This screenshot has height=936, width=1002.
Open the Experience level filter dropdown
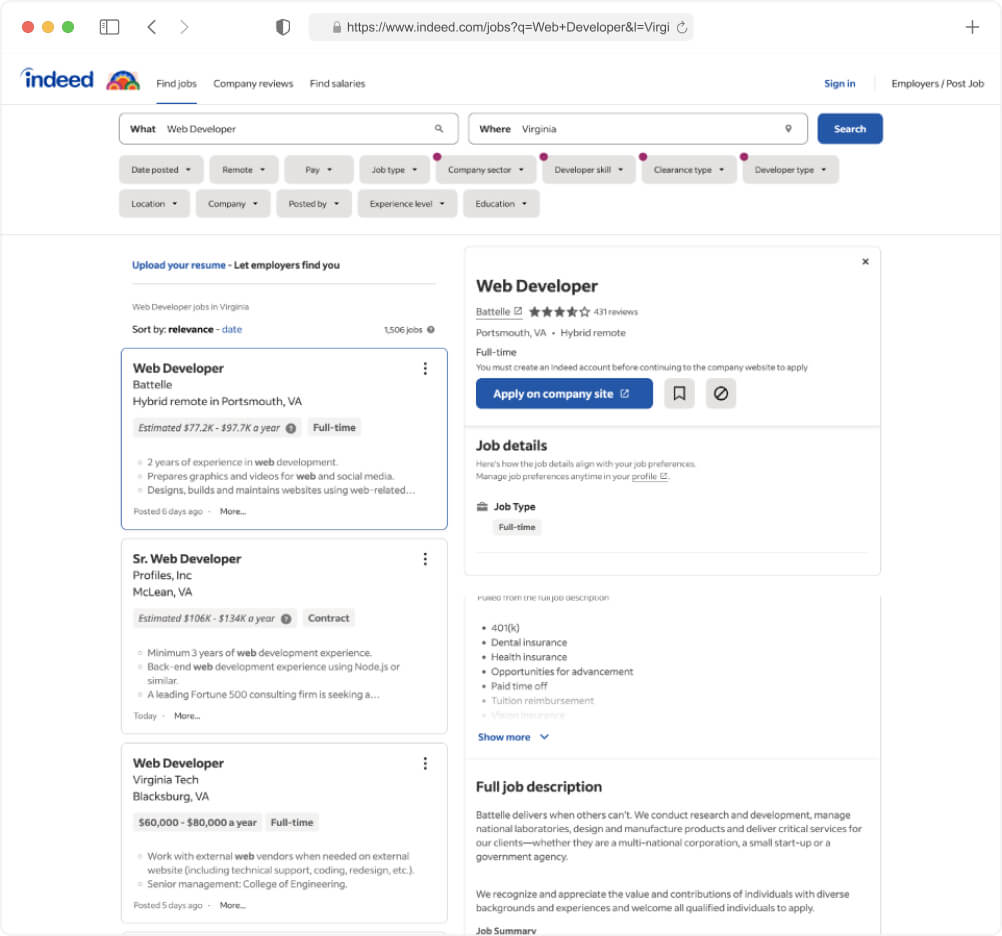point(407,203)
